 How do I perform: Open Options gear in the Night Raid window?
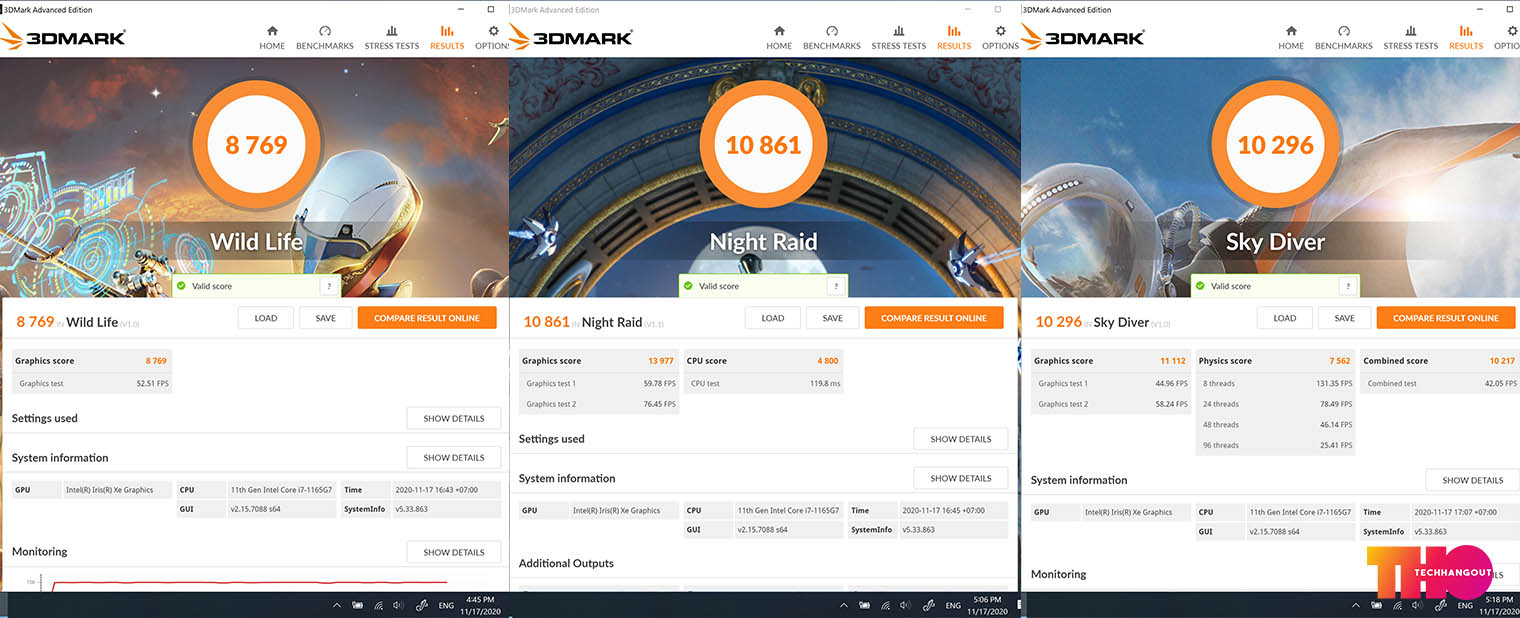pos(1000,38)
